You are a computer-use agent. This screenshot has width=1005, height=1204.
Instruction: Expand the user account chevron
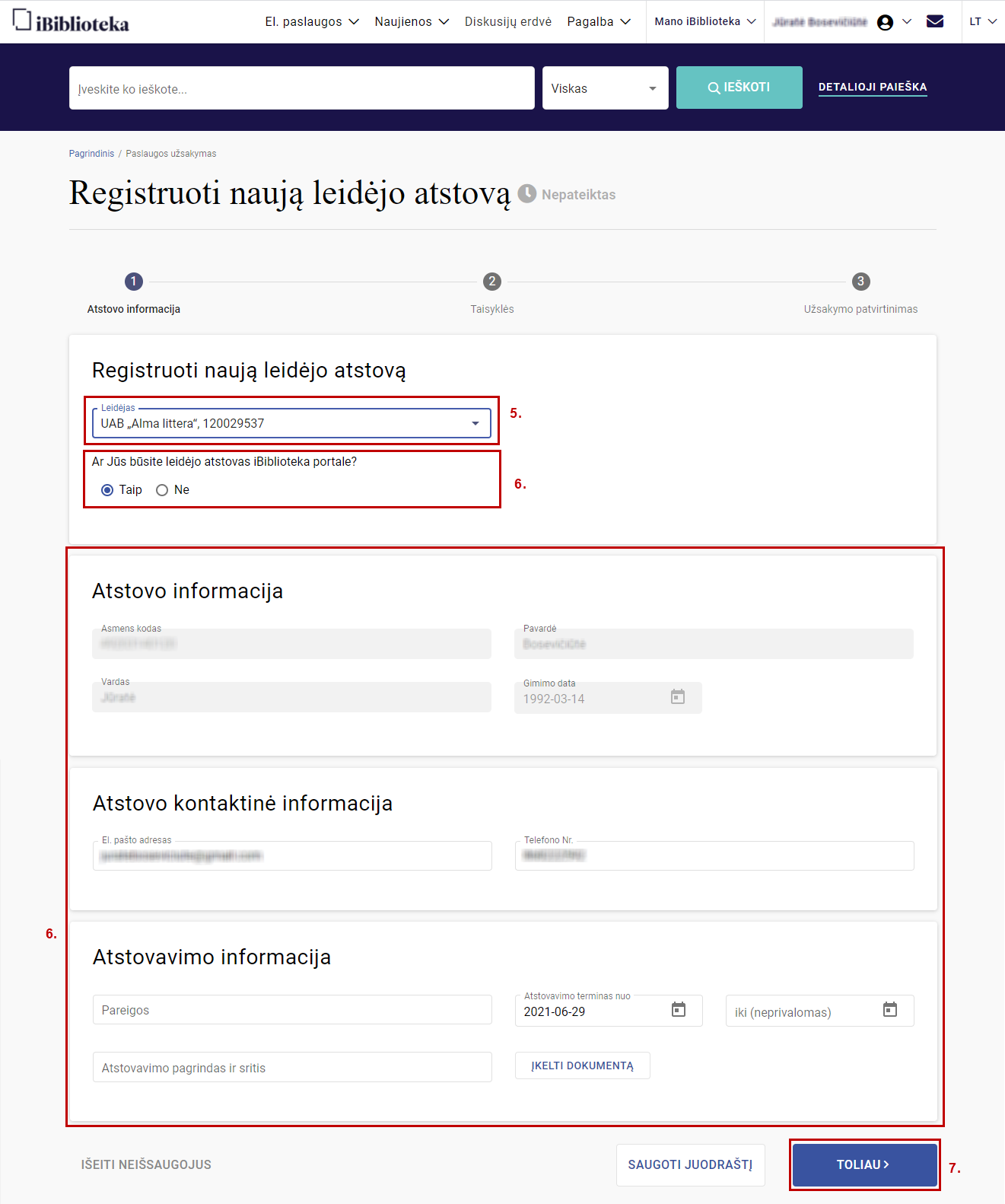tap(907, 21)
